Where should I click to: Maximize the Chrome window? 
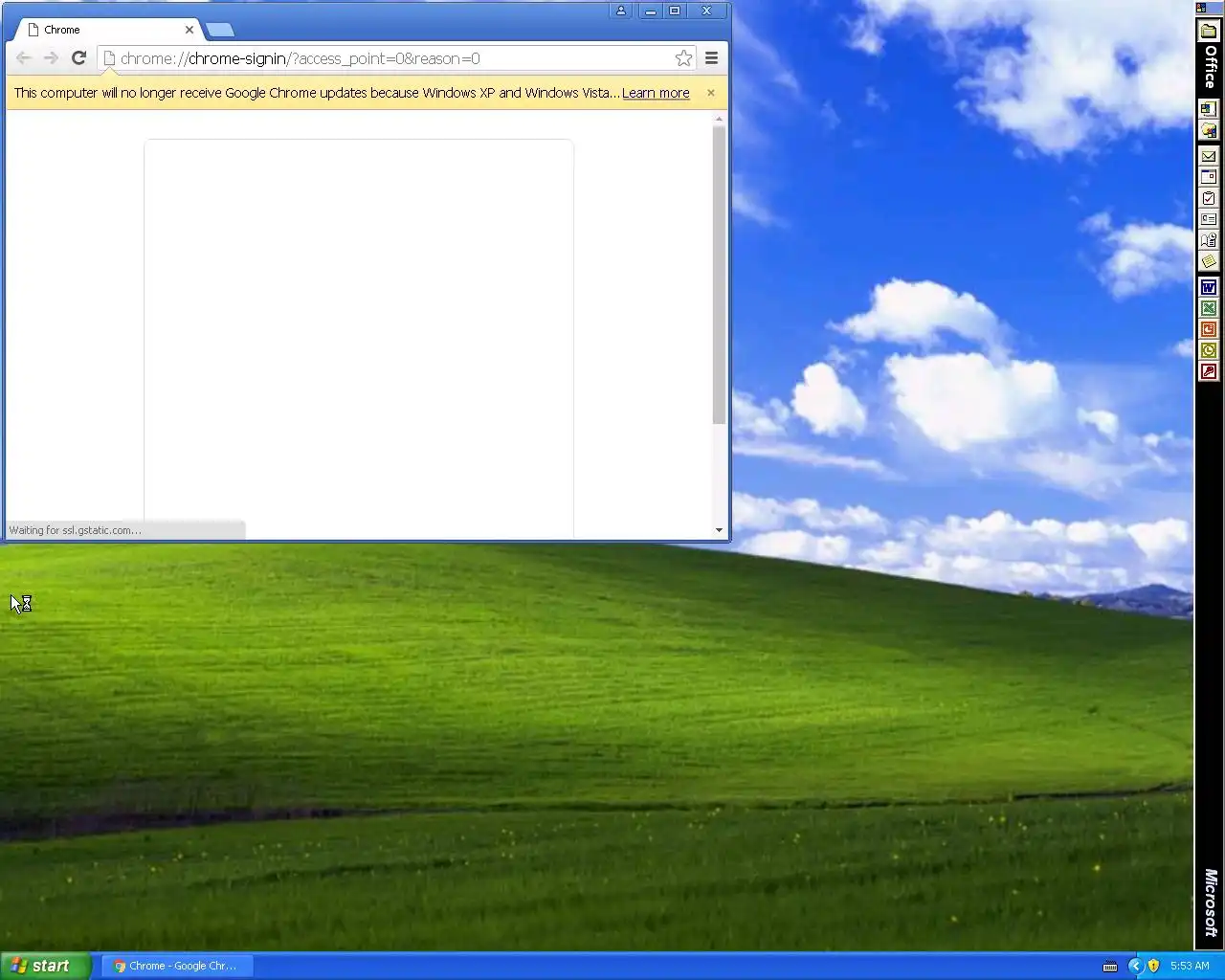click(x=675, y=11)
